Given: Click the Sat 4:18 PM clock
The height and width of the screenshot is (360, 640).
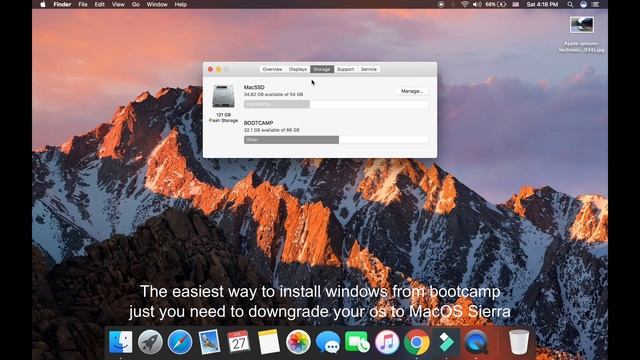Looking at the screenshot, I should pos(542,4).
